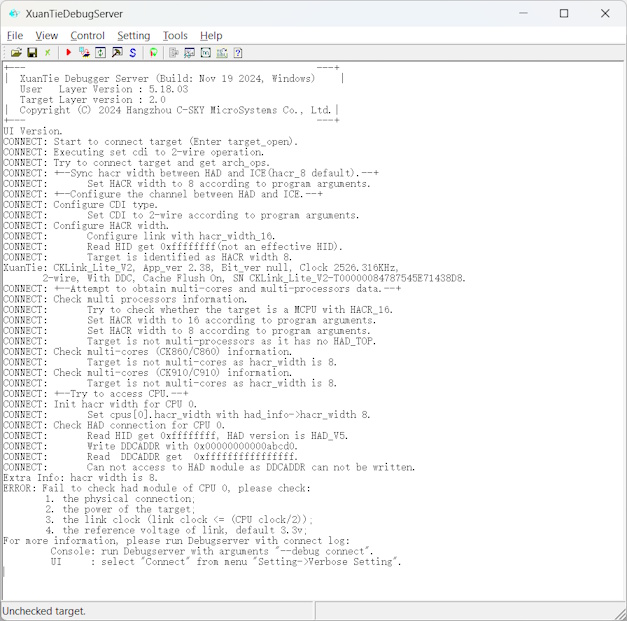This screenshot has height=621, width=627.
Task: Click toolbar icon just left of help icon
Action: click(x=221, y=52)
